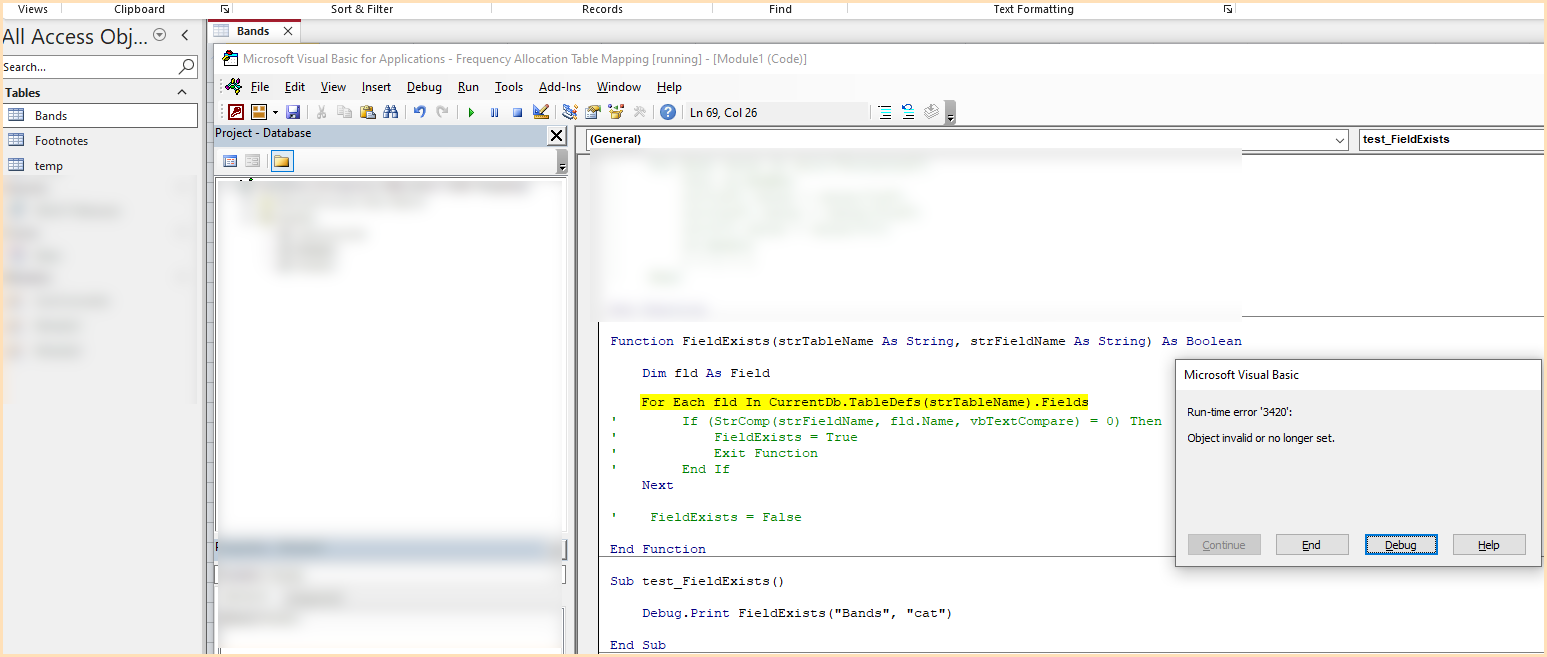Screen dimensions: 1547x657
Task: Open the (General) object dropdown
Action: pos(967,140)
